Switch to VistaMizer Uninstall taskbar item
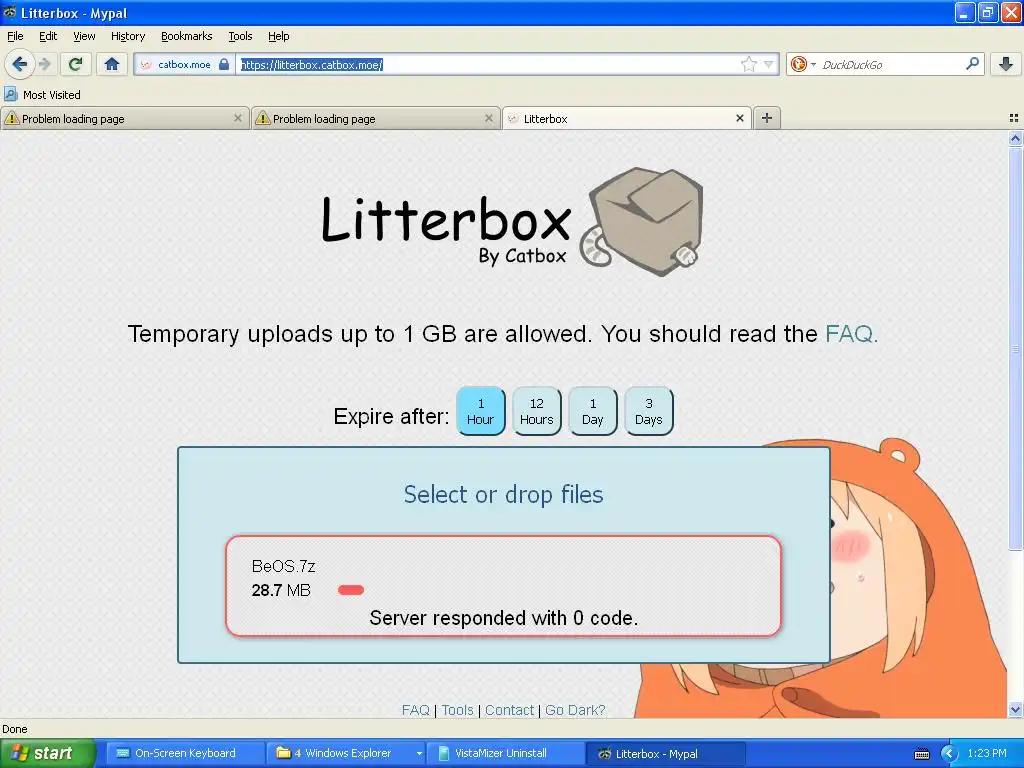The height and width of the screenshot is (768, 1024). click(x=504, y=754)
